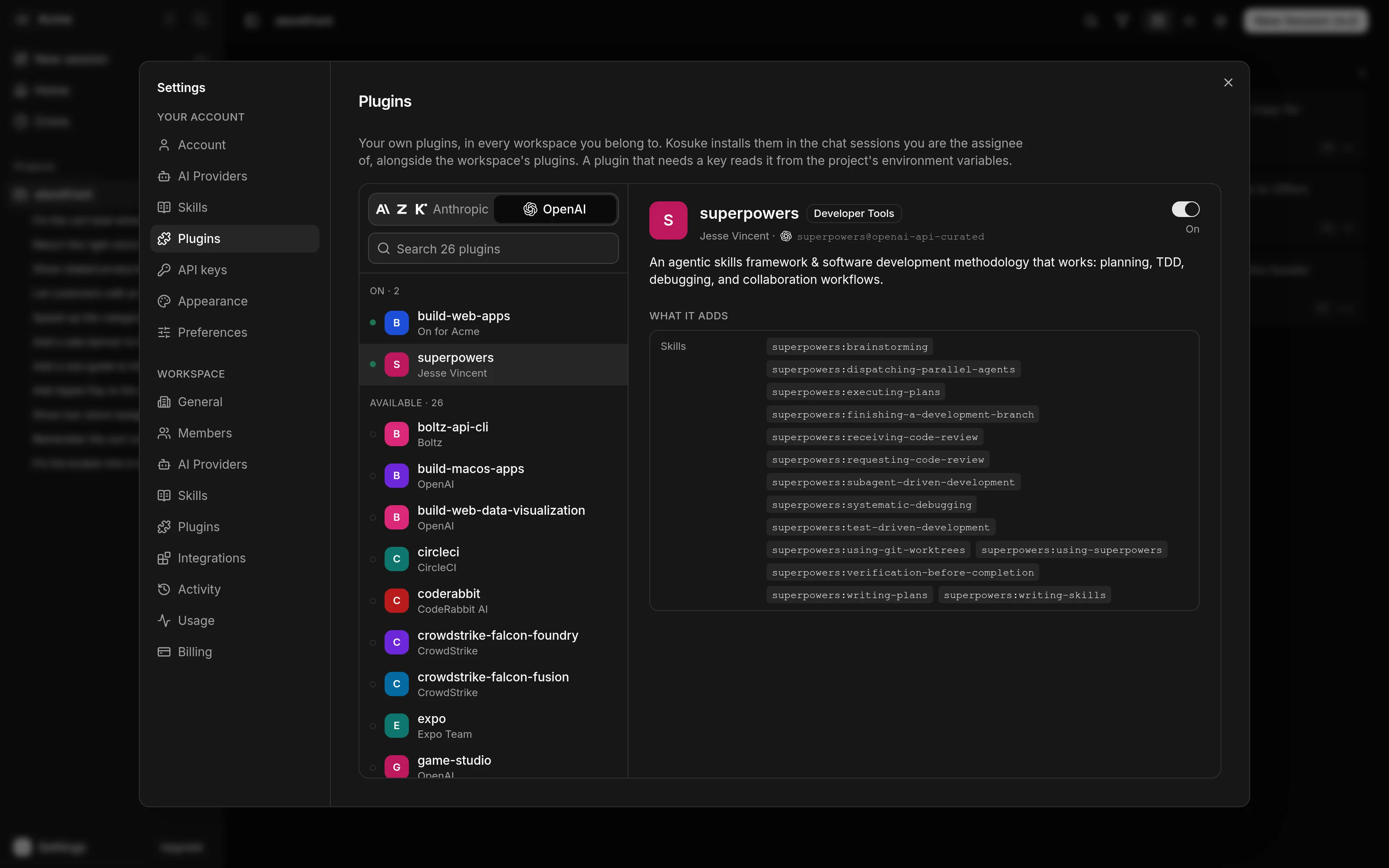Open Skills under Your Account
Screen dimensions: 1389x868
point(234,207)
